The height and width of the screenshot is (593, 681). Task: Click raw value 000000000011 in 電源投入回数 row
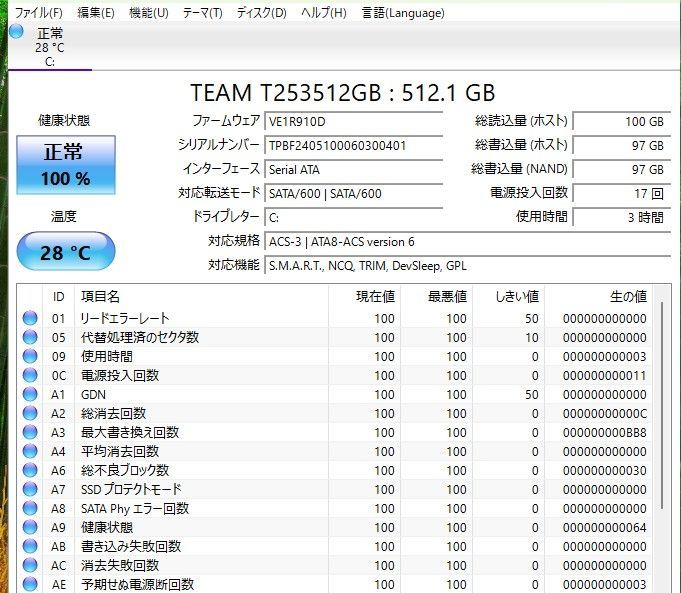click(x=605, y=375)
